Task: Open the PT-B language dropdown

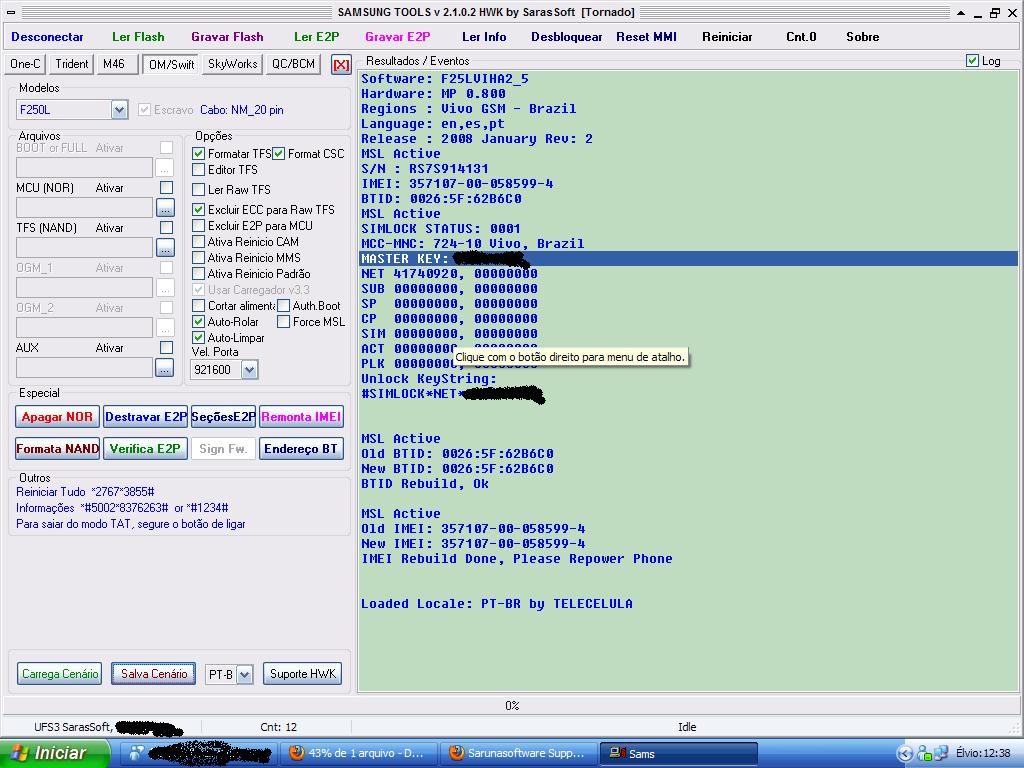Action: click(244, 675)
